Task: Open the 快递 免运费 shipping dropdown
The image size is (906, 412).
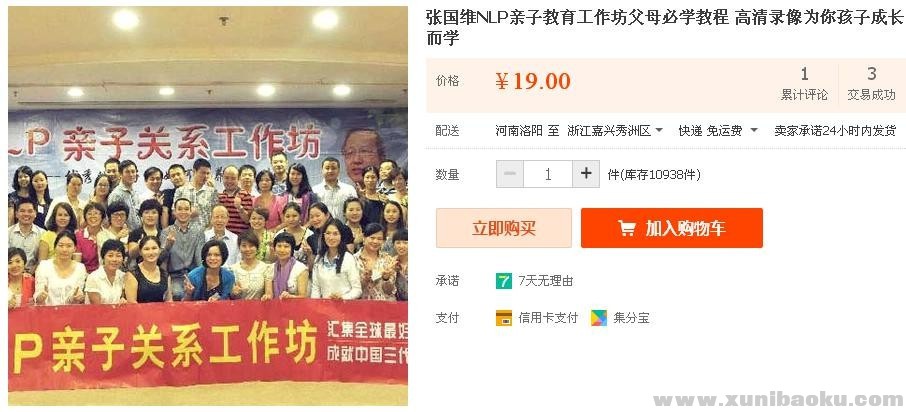Action: click(x=718, y=131)
